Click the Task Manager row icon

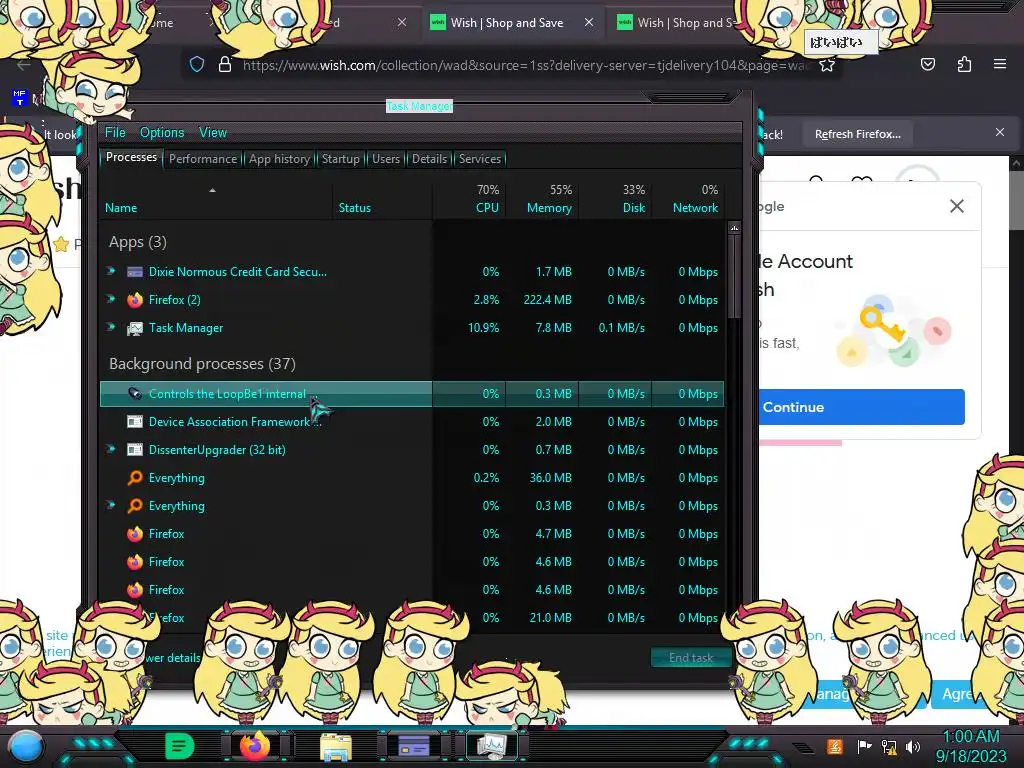coord(135,328)
